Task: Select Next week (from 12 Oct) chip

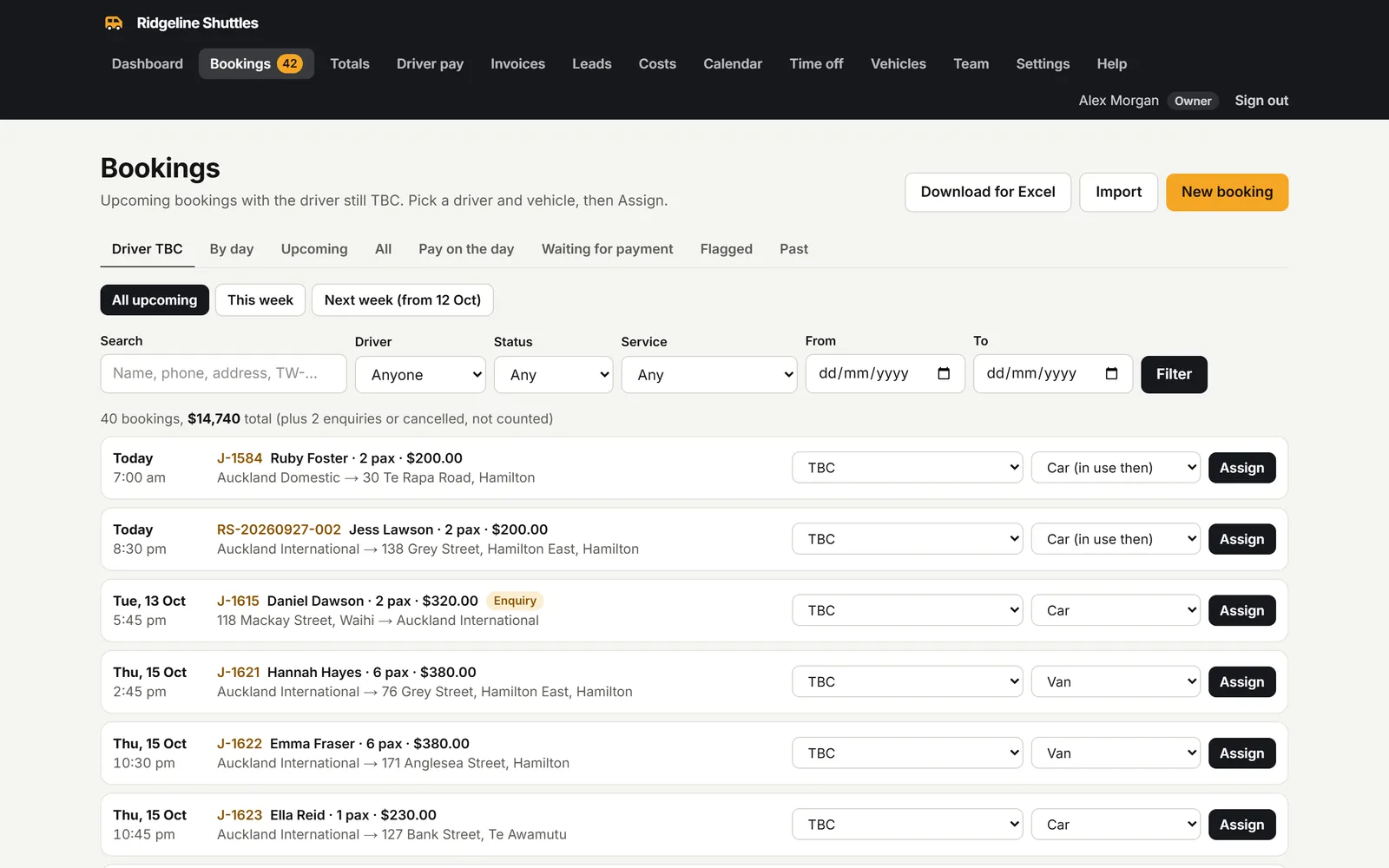Action: pyautogui.click(x=403, y=300)
